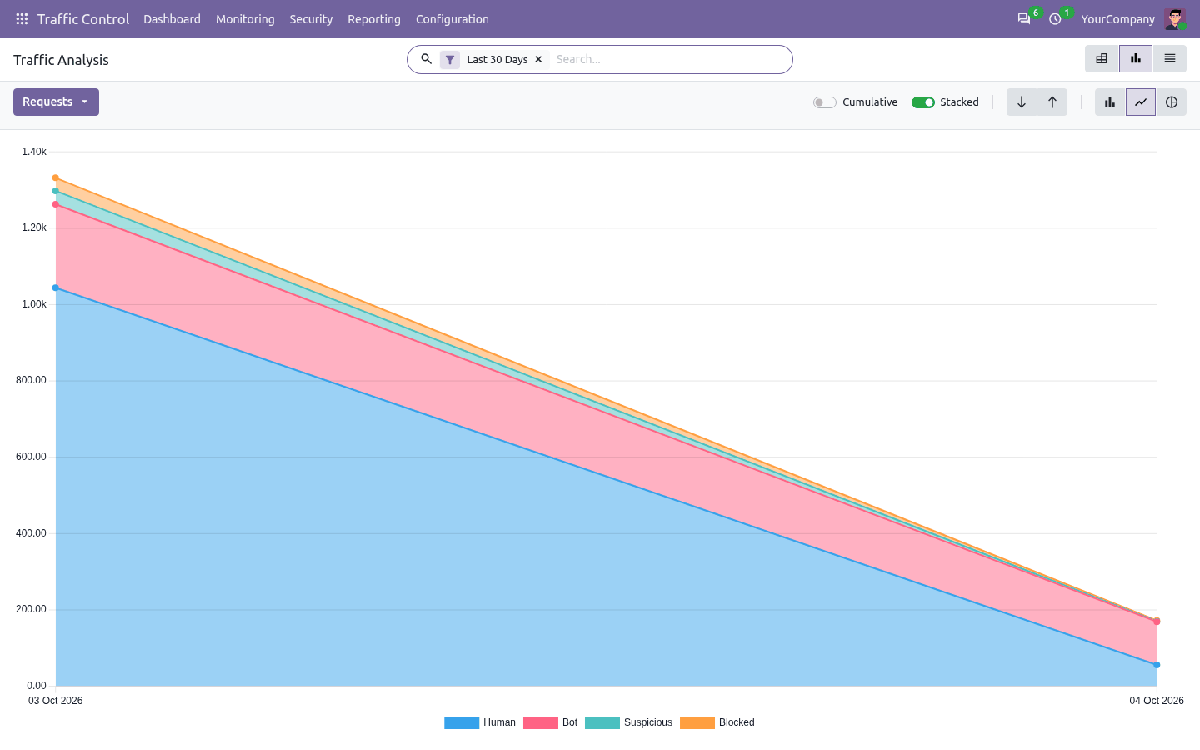Click the Traffic Analysis page title
Image resolution: width=1200 pixels, height=750 pixels.
pos(61,60)
